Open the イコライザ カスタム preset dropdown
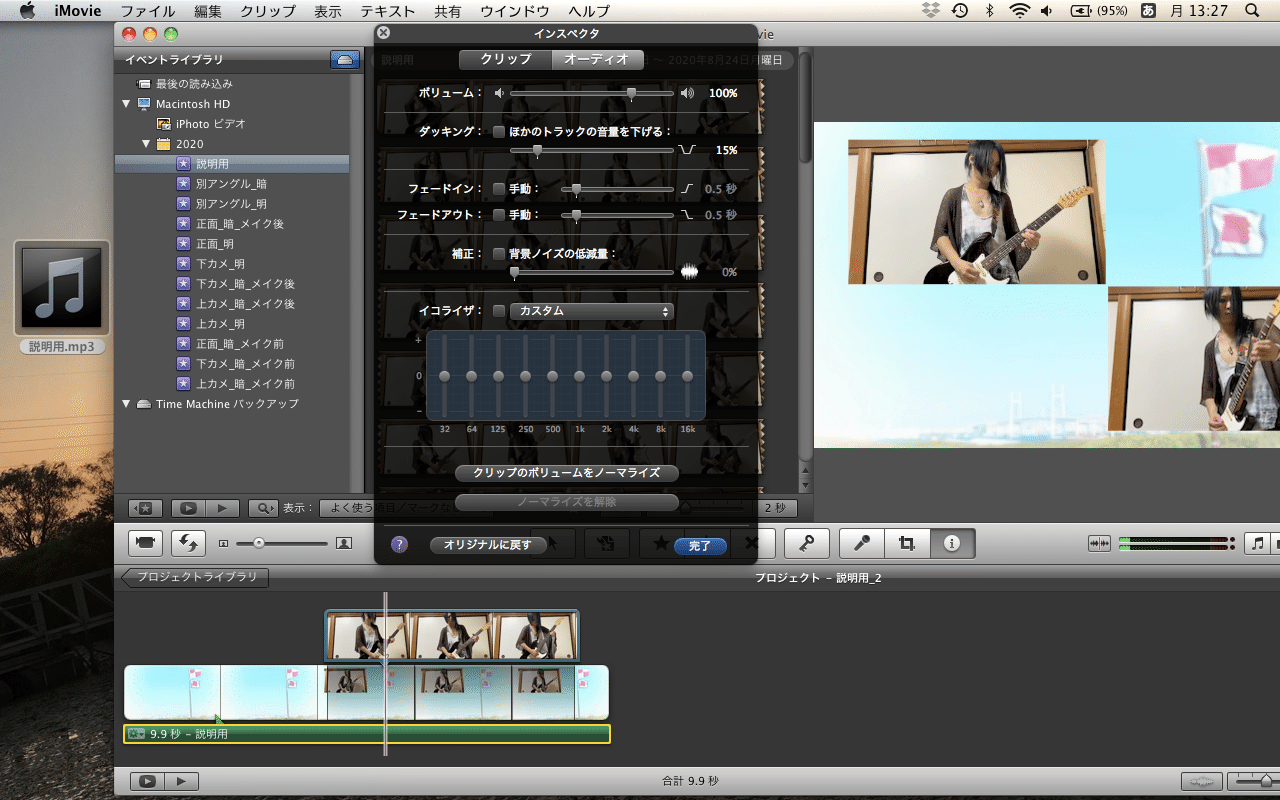 tap(592, 311)
